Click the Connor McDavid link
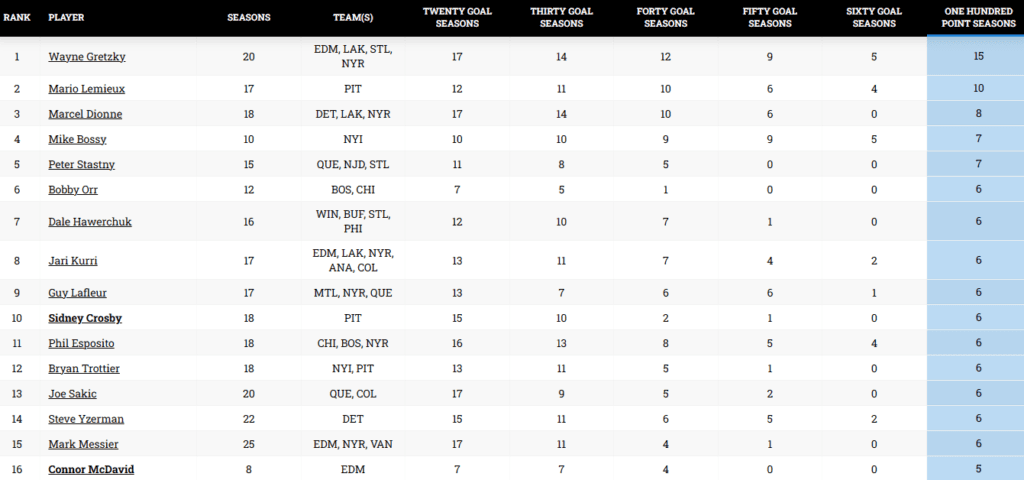The width and height of the screenshot is (1024, 480). pos(91,469)
